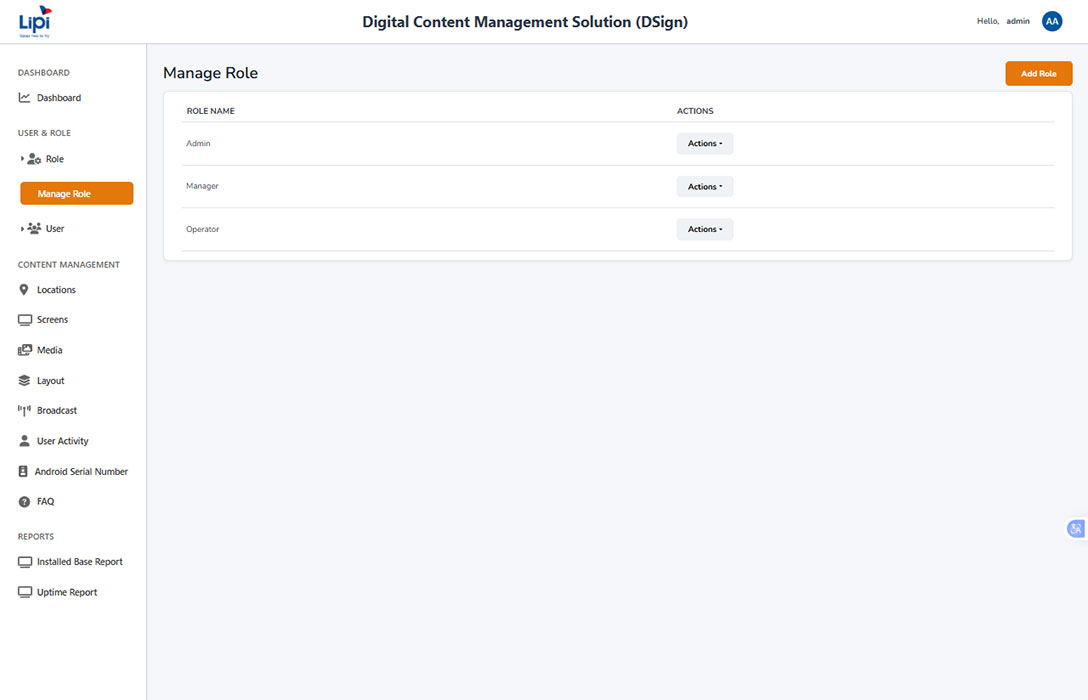Click the User menu label
This screenshot has height=700, width=1088.
tap(55, 228)
